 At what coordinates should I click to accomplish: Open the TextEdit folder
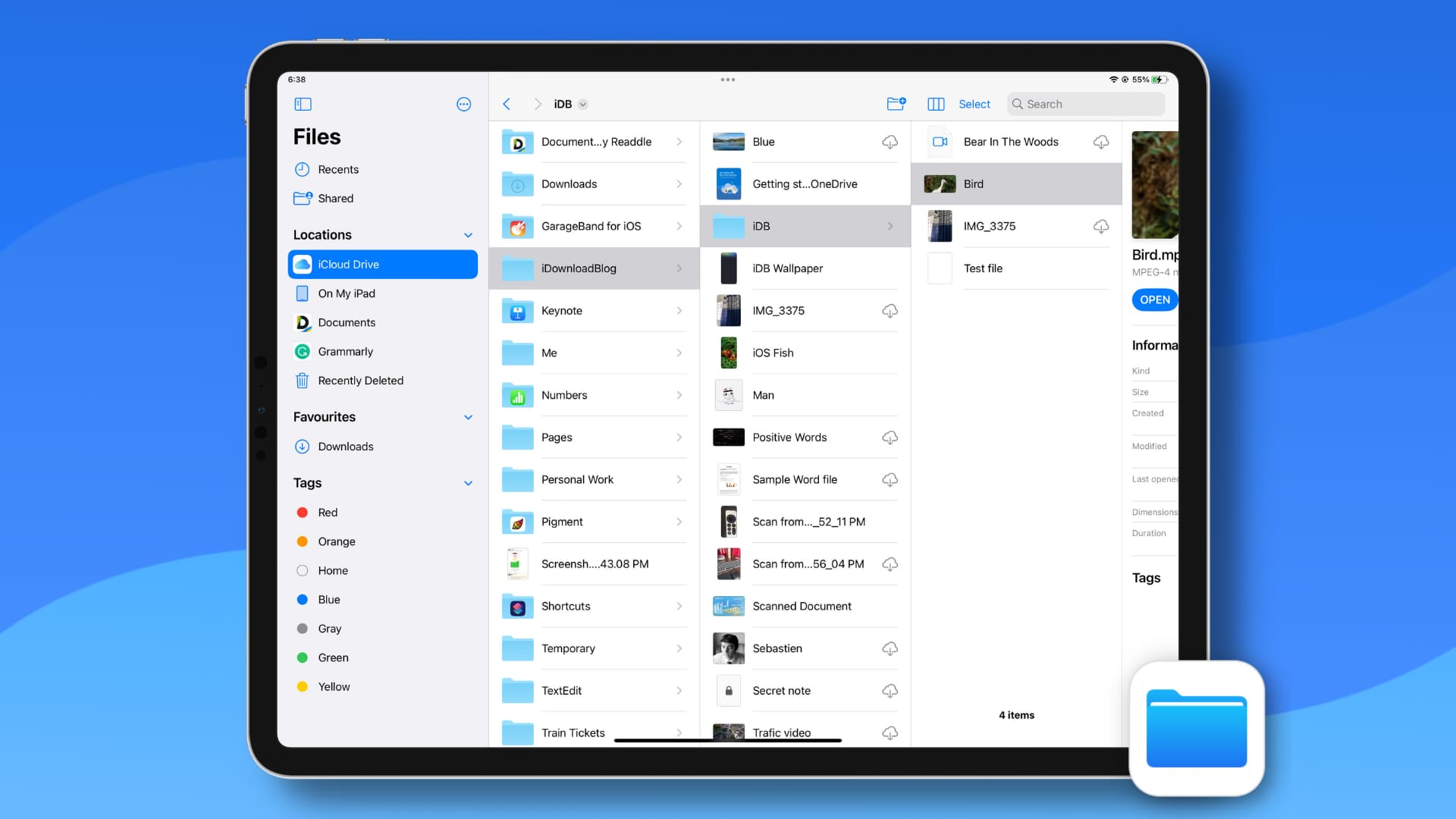594,691
